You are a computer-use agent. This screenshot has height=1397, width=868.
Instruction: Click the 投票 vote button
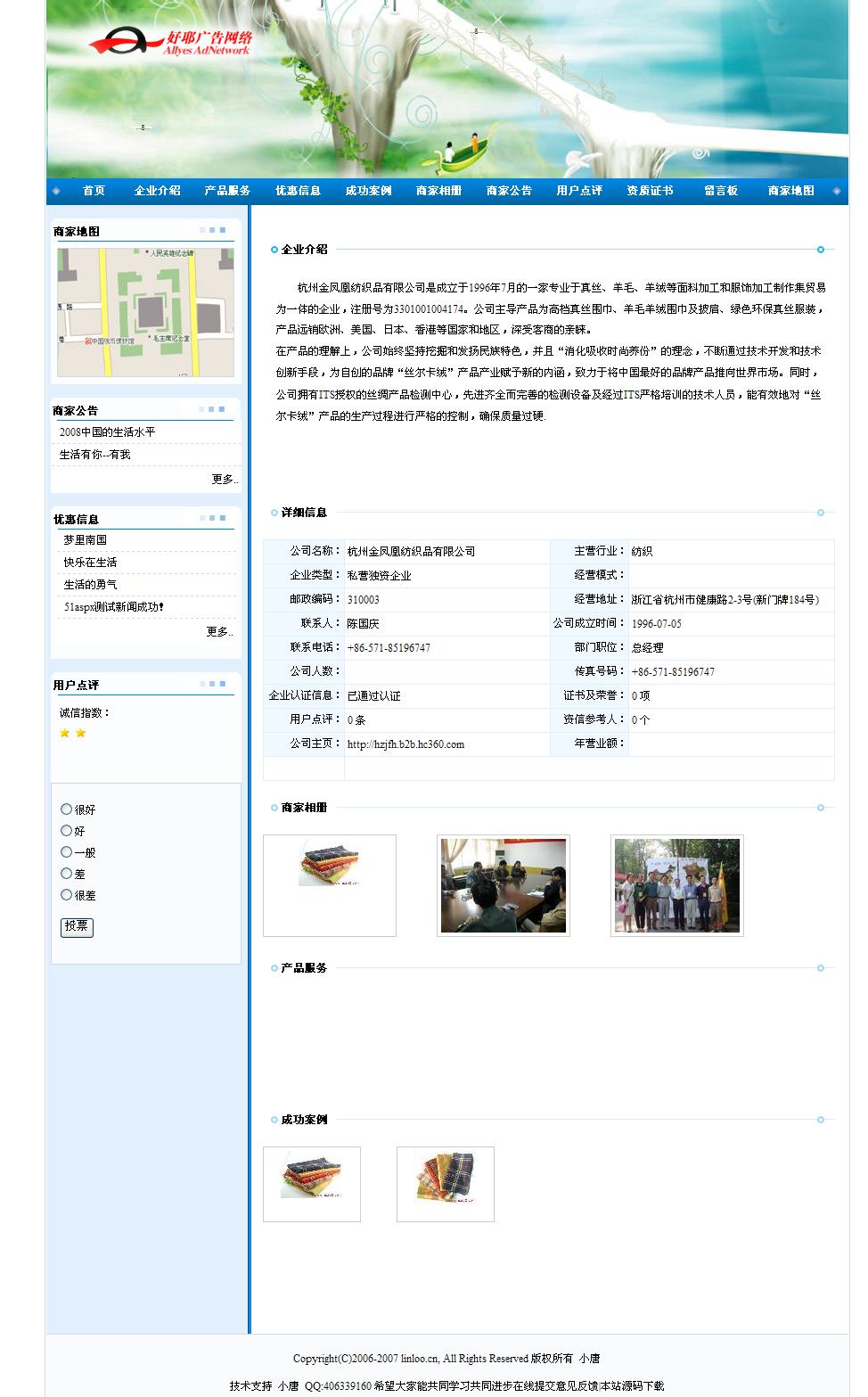[x=77, y=927]
